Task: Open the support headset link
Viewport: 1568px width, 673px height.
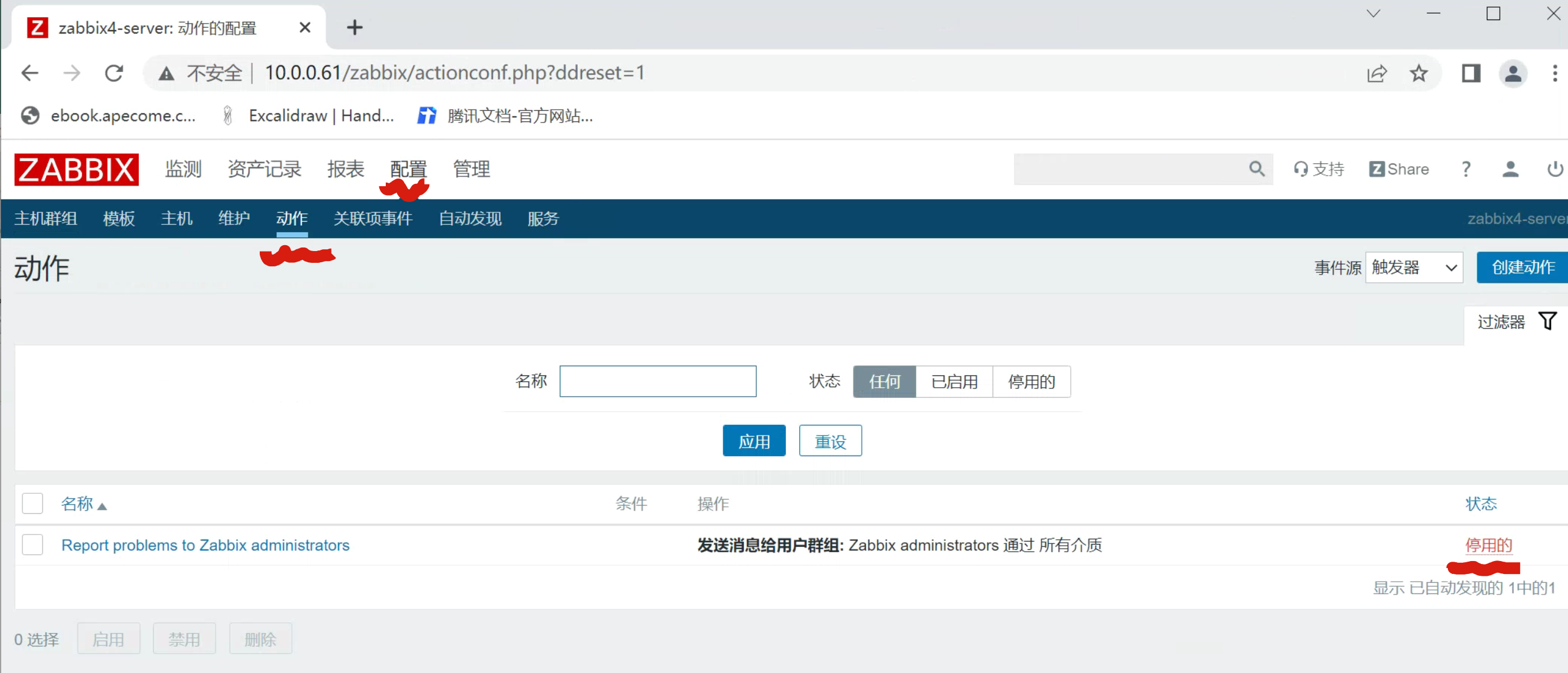Action: click(x=1318, y=169)
